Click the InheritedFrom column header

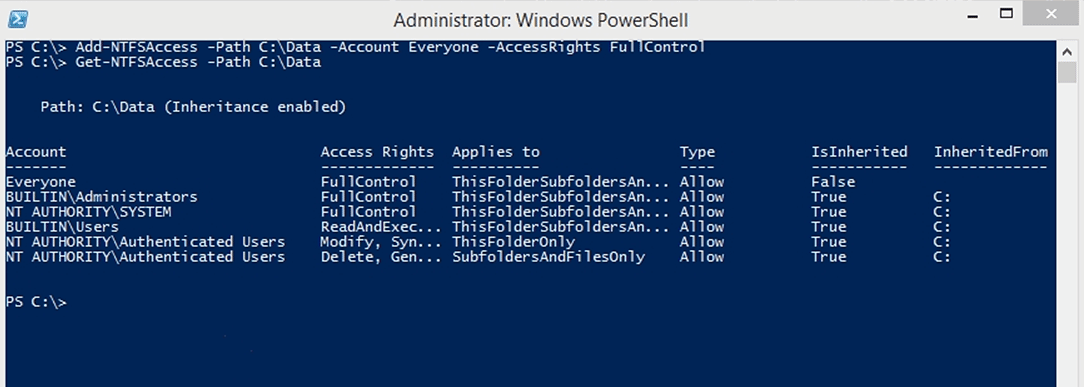click(x=991, y=152)
